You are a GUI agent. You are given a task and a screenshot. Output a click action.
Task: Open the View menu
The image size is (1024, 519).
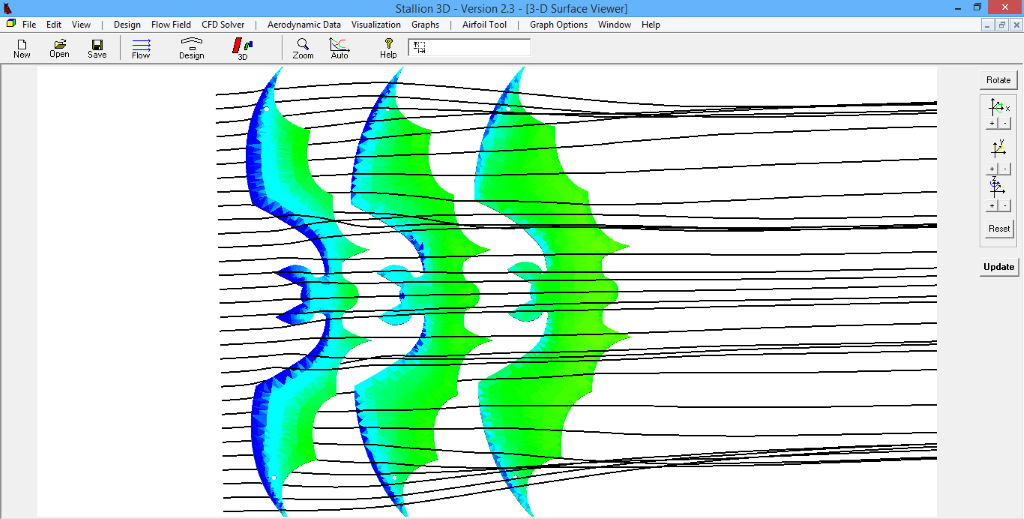[81, 25]
